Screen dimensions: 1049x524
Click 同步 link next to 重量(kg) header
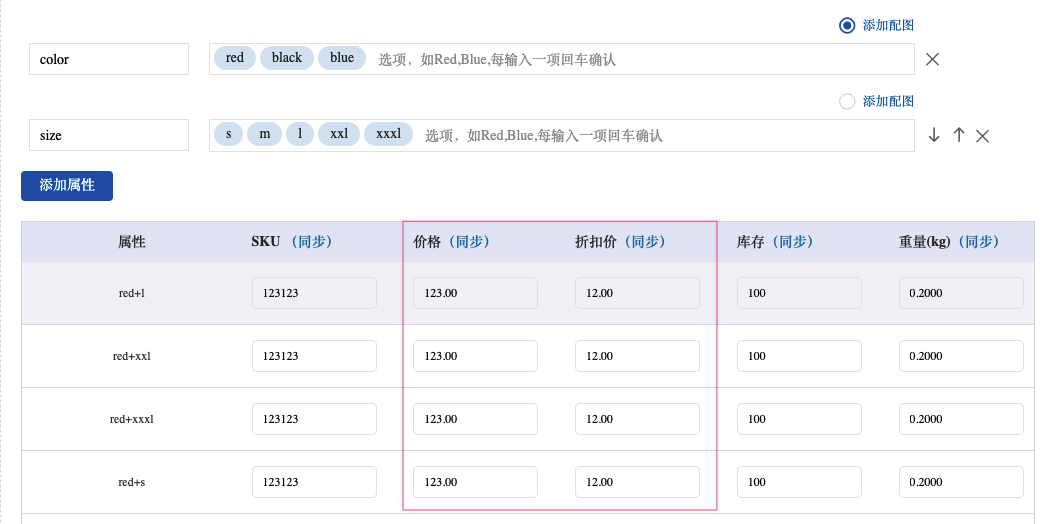(978, 242)
